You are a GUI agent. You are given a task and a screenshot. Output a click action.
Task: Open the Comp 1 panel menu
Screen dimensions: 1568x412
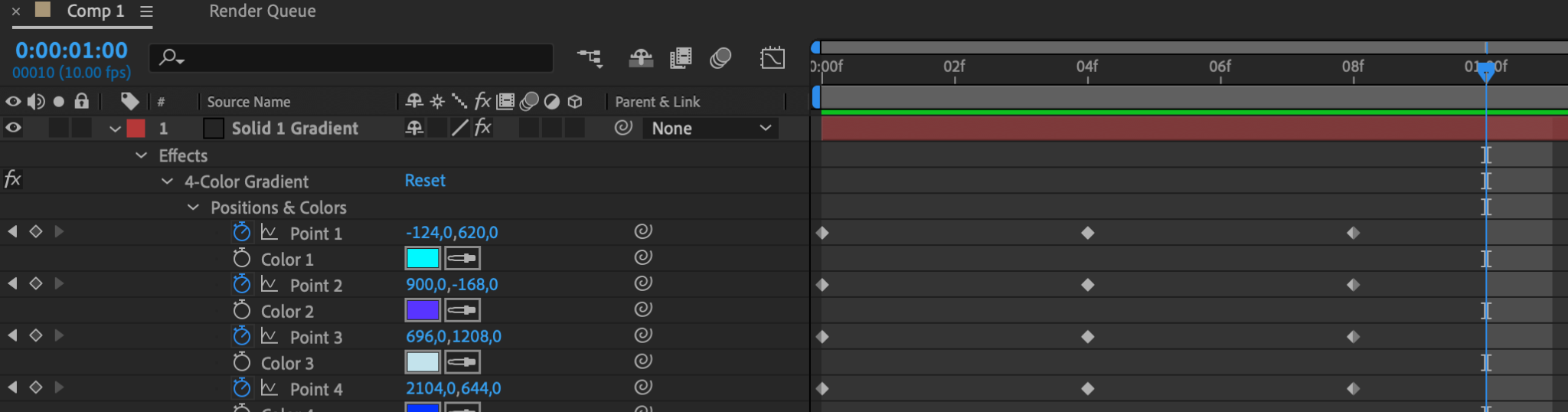pos(146,11)
